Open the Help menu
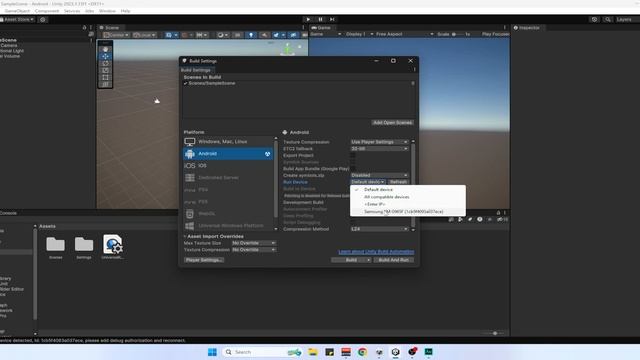This screenshot has width=640, height=360. click(126, 11)
